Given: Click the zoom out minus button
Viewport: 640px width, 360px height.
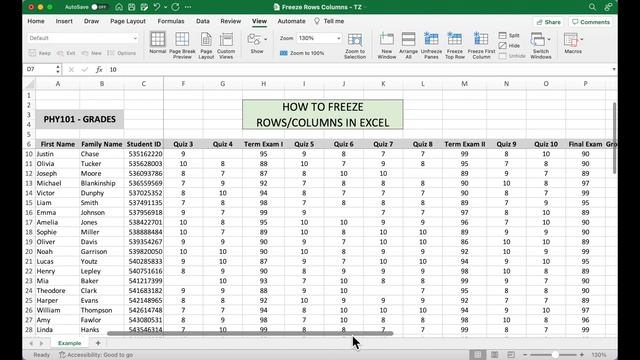Looking at the screenshot, I should 525,355.
